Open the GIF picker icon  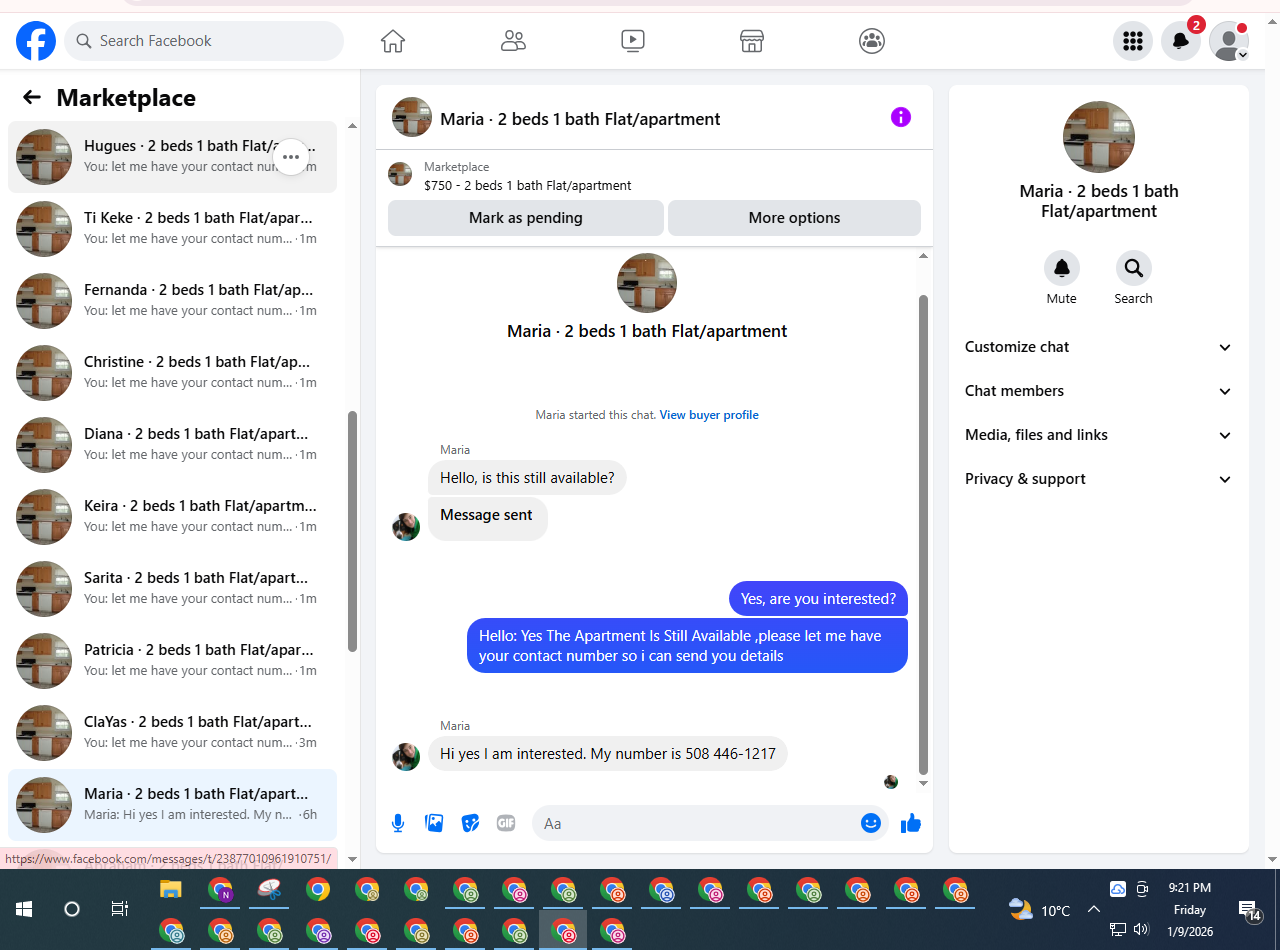(x=506, y=823)
